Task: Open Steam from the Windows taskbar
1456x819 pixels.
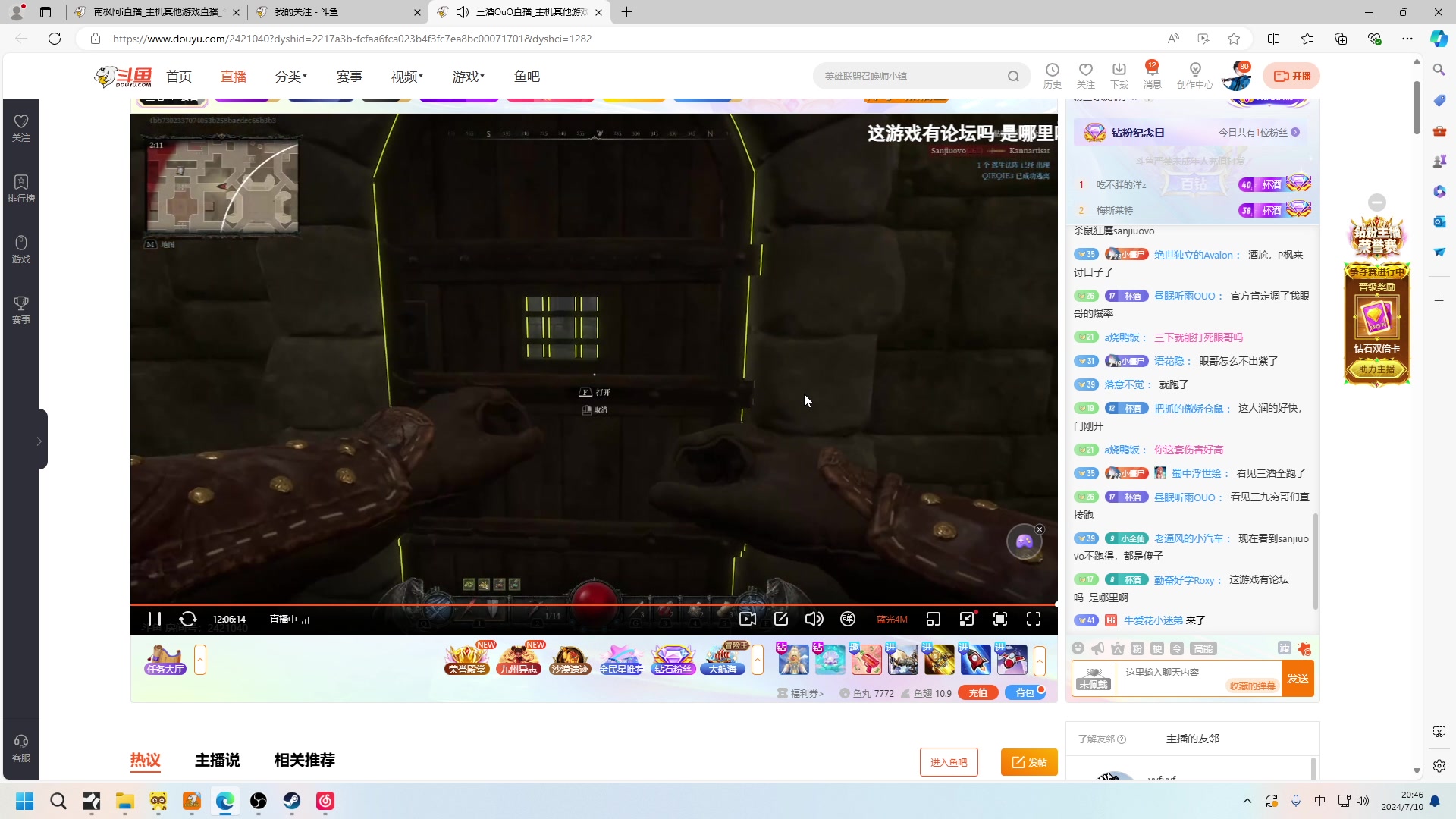Action: [292, 801]
